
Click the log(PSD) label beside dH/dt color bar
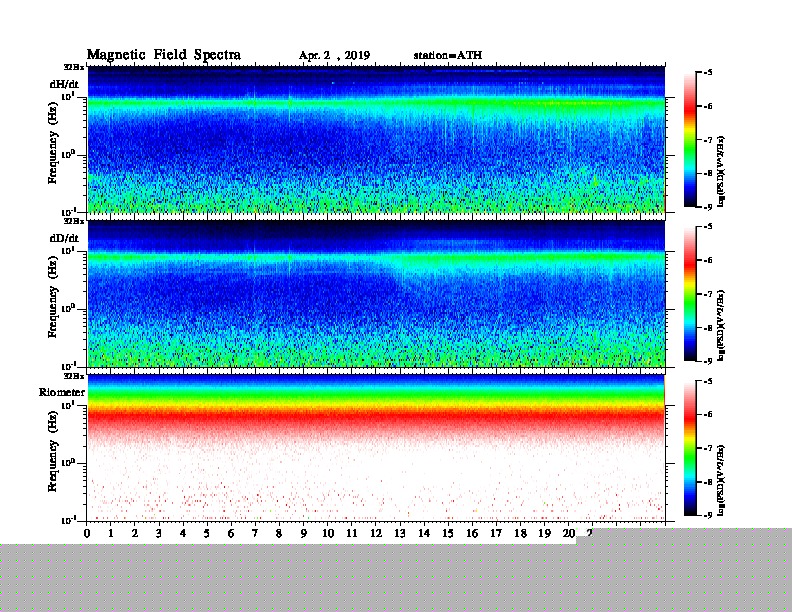tap(721, 171)
